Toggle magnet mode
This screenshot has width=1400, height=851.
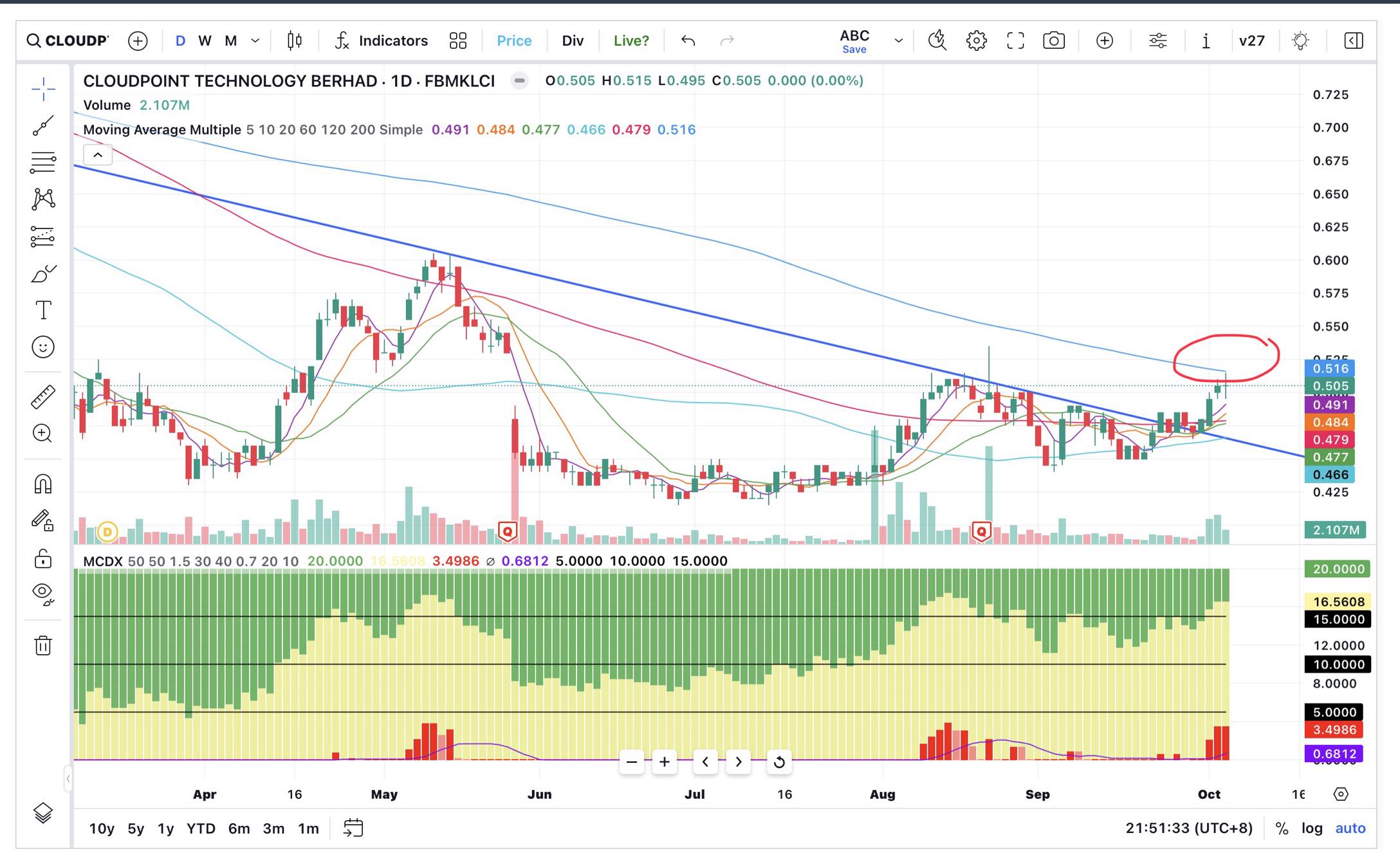(43, 484)
